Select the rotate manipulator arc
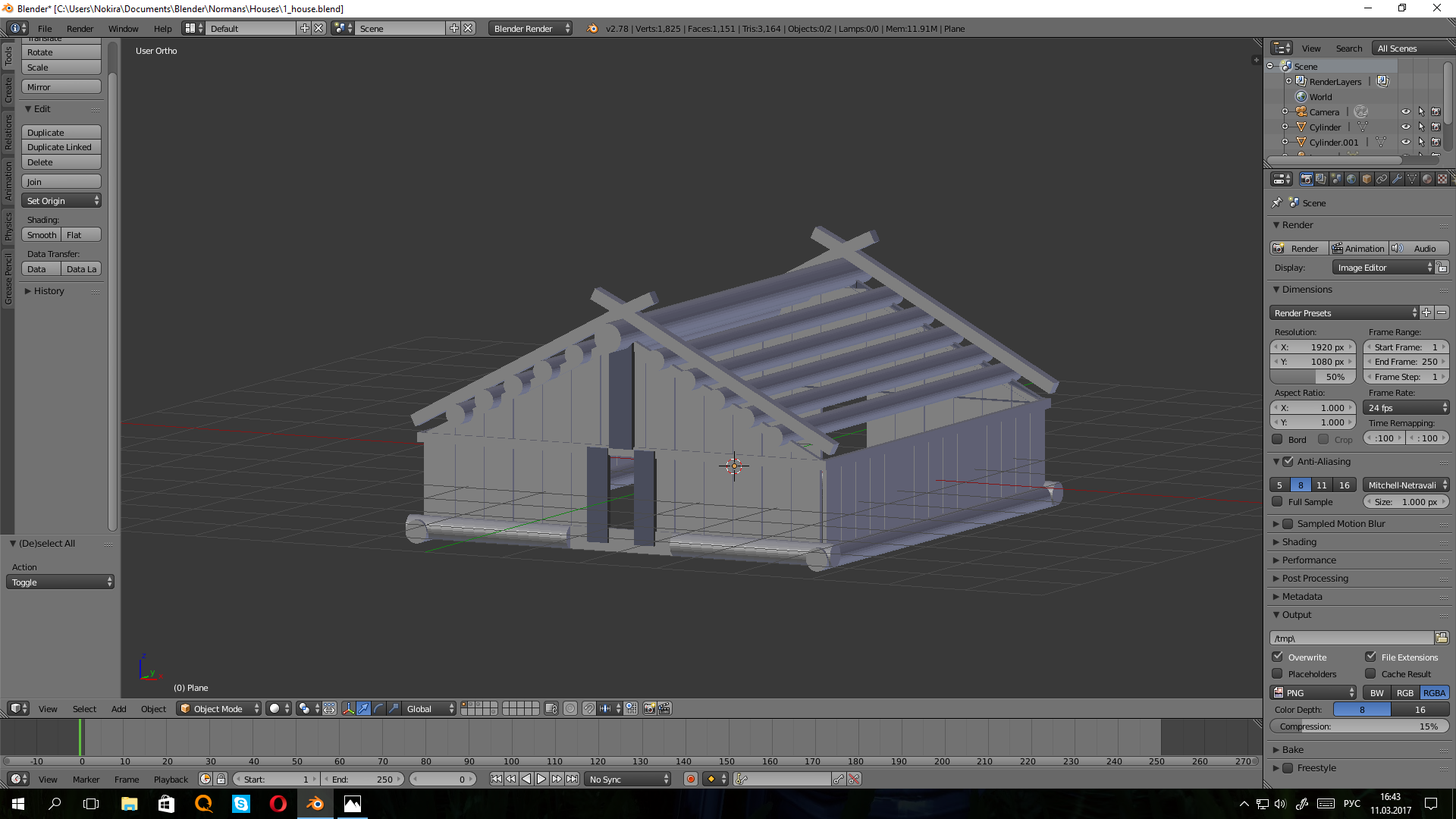1456x819 pixels. coord(378,708)
